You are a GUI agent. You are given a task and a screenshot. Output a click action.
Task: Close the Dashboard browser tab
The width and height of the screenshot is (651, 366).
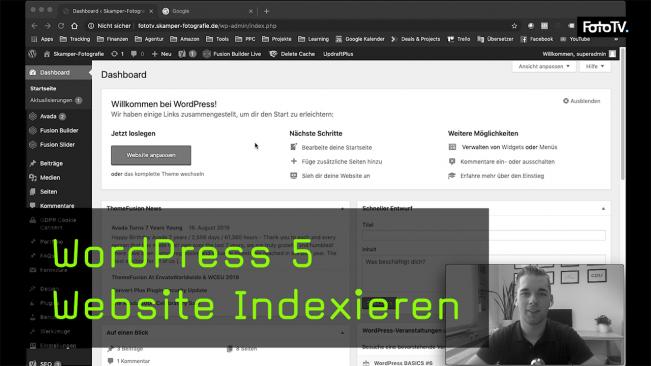click(x=151, y=11)
